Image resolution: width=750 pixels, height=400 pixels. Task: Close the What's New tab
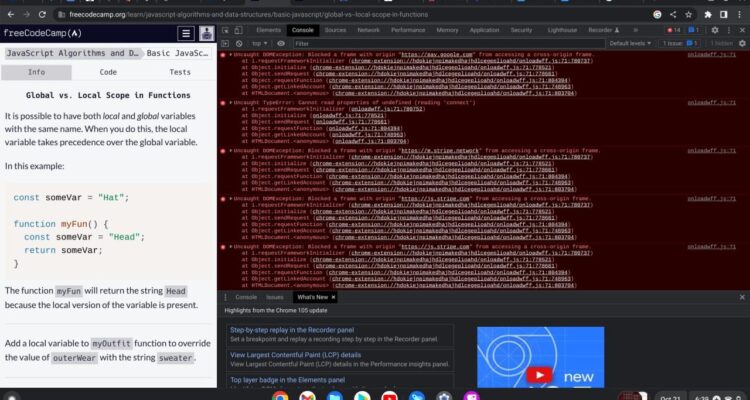(333, 297)
